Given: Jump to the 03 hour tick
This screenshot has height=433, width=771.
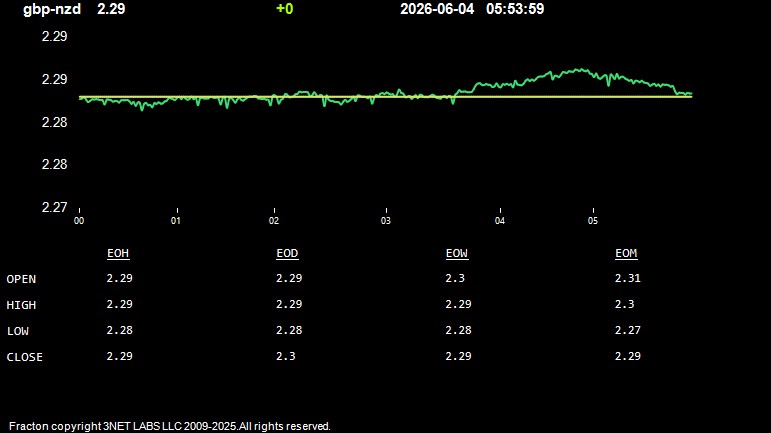Looking at the screenshot, I should pyautogui.click(x=386, y=221).
